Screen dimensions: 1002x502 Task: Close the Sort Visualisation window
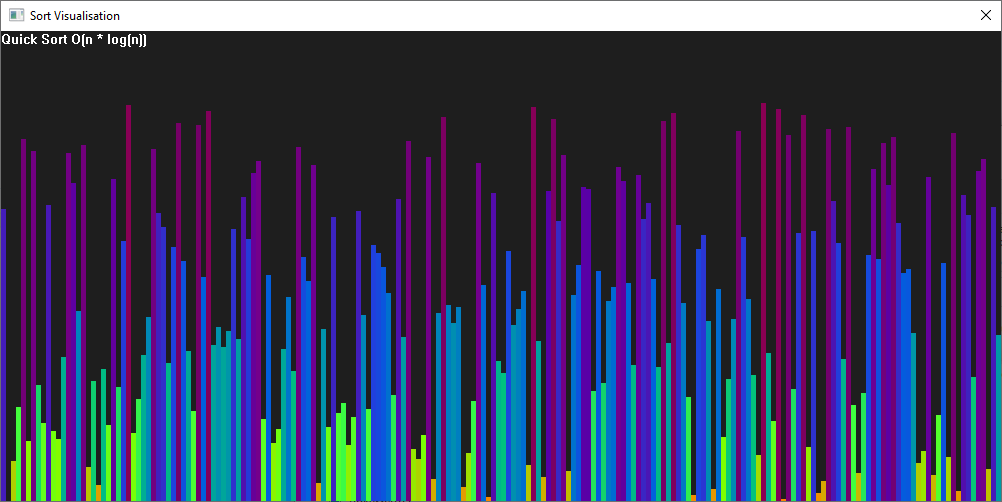[984, 16]
